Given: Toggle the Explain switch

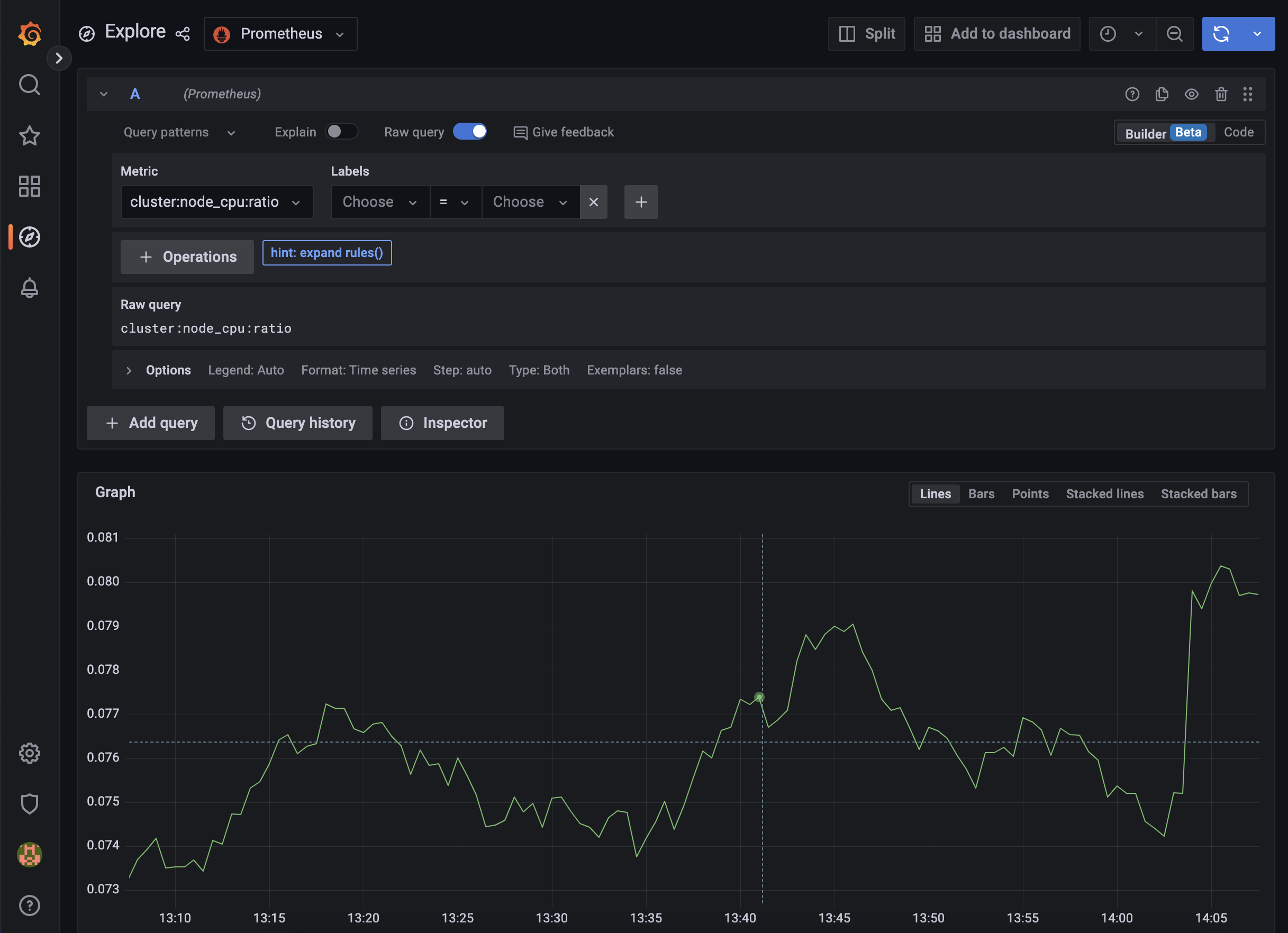Looking at the screenshot, I should [341, 132].
